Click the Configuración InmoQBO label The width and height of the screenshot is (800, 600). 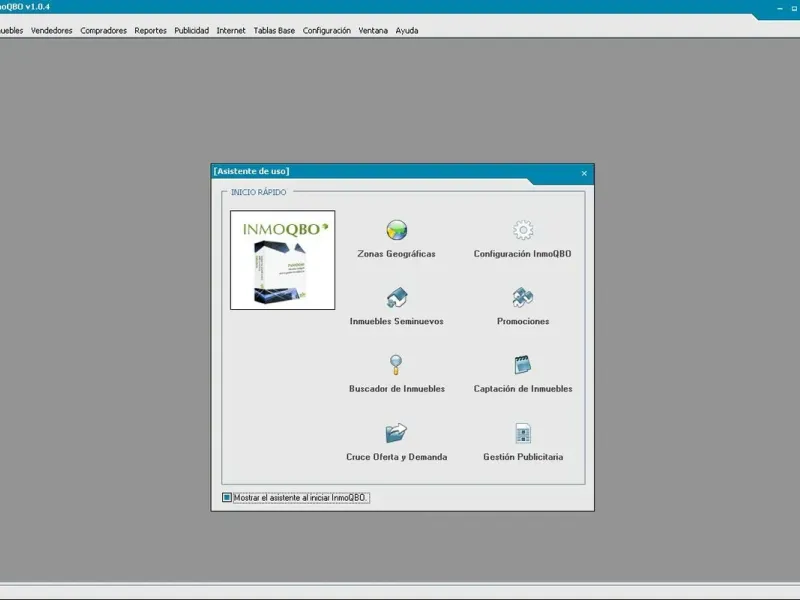tap(522, 254)
